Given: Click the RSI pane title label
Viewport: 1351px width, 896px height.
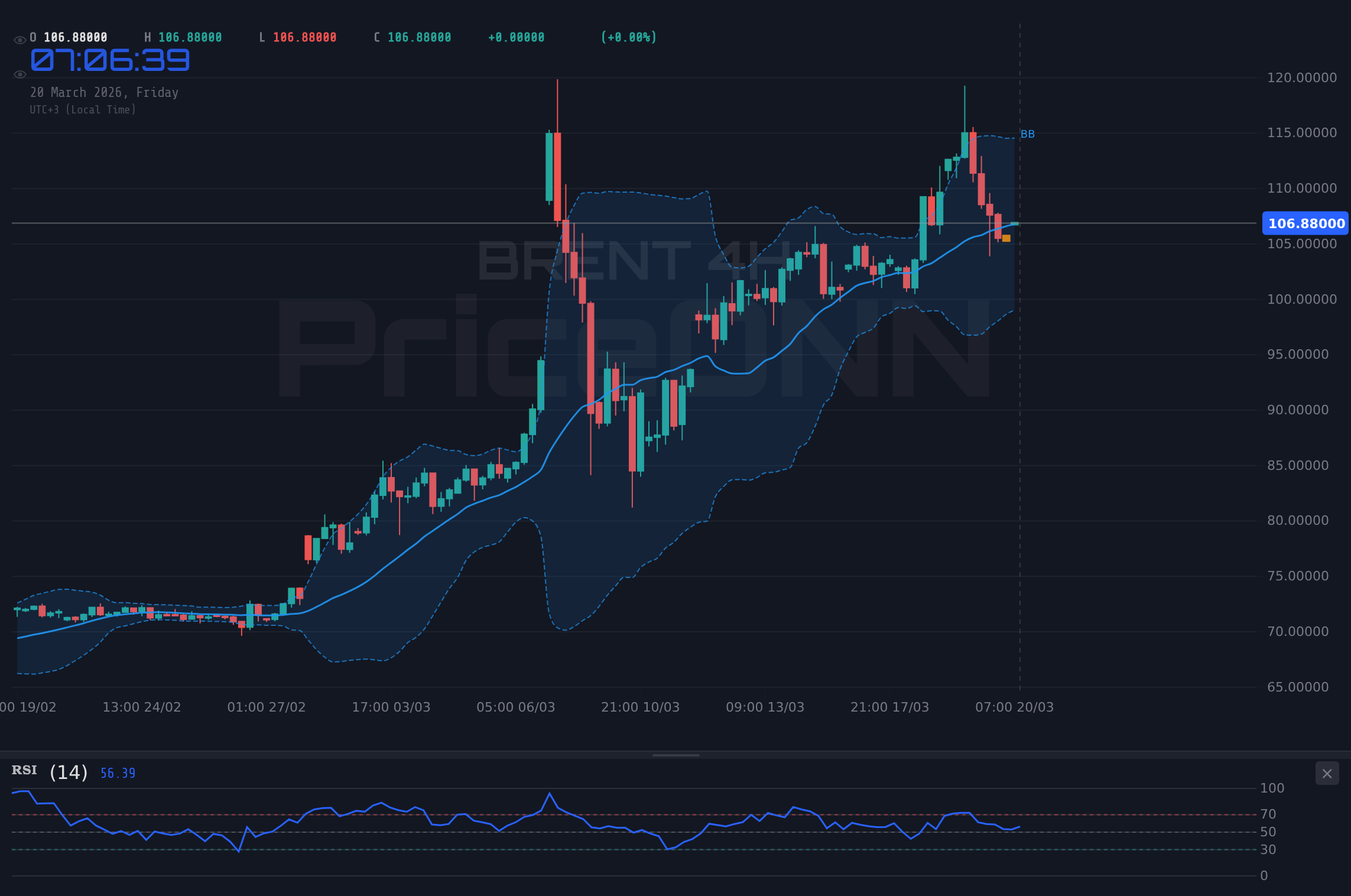Looking at the screenshot, I should pyautogui.click(x=24, y=771).
